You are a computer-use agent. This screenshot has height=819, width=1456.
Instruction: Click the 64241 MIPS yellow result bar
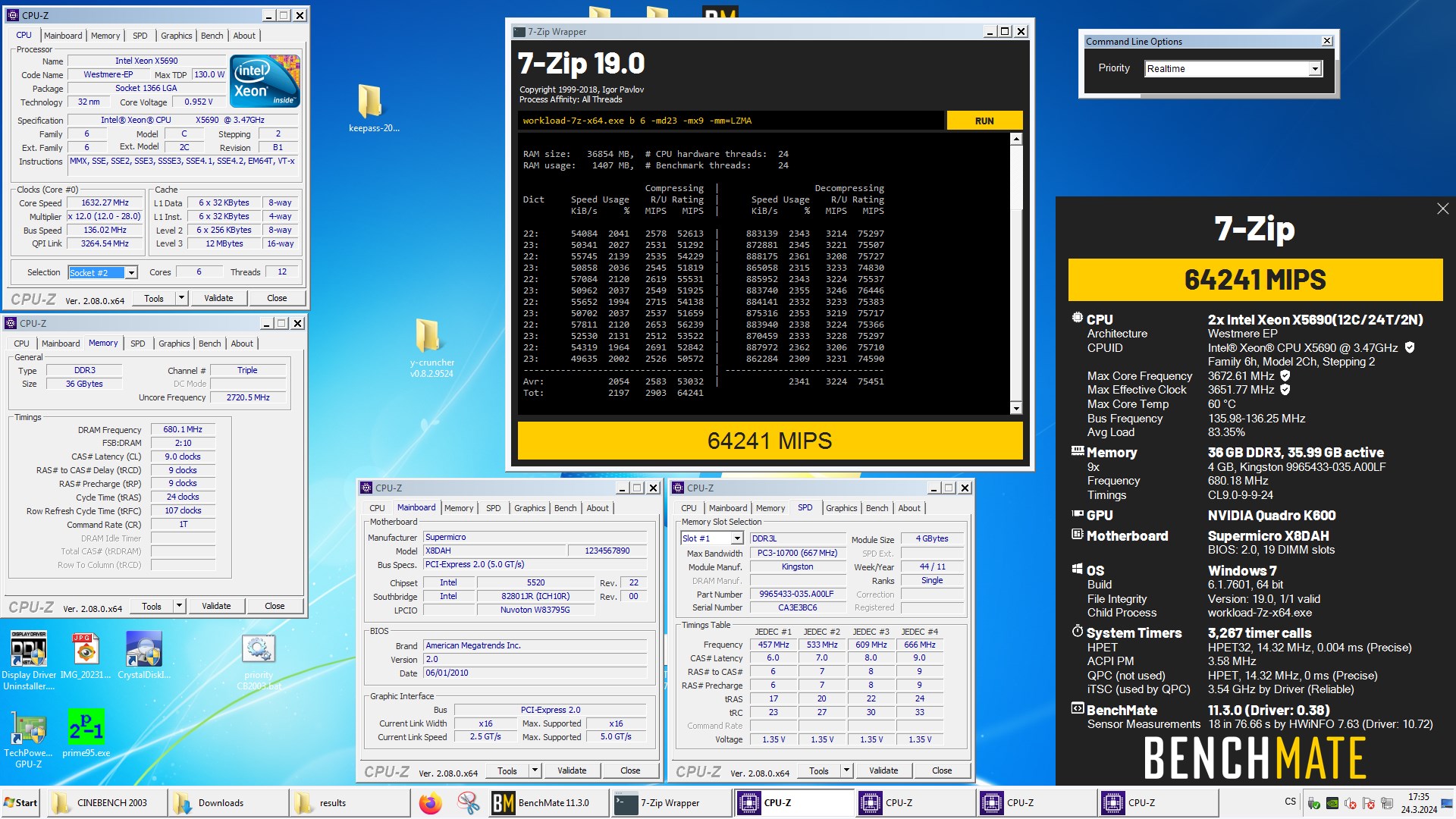770,441
